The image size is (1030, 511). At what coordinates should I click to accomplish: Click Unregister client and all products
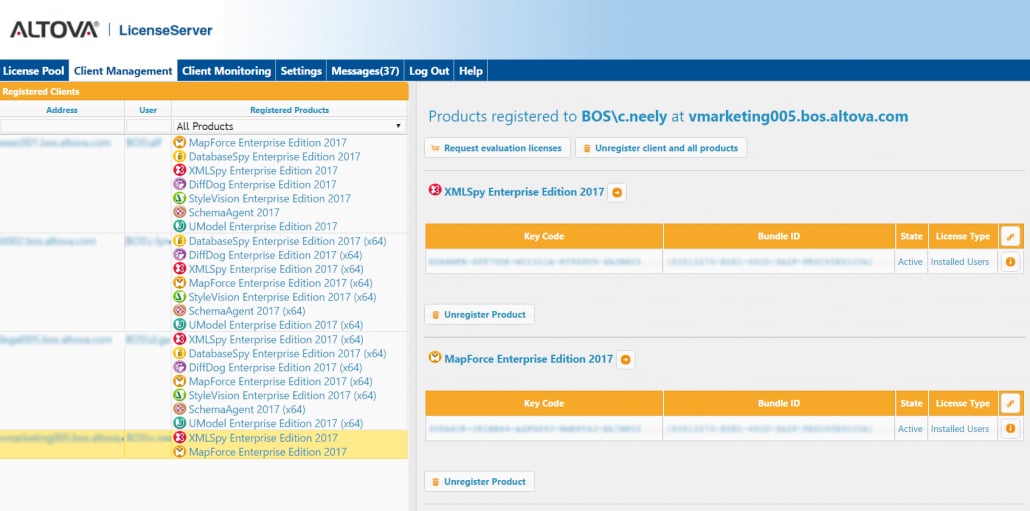pyautogui.click(x=661, y=148)
